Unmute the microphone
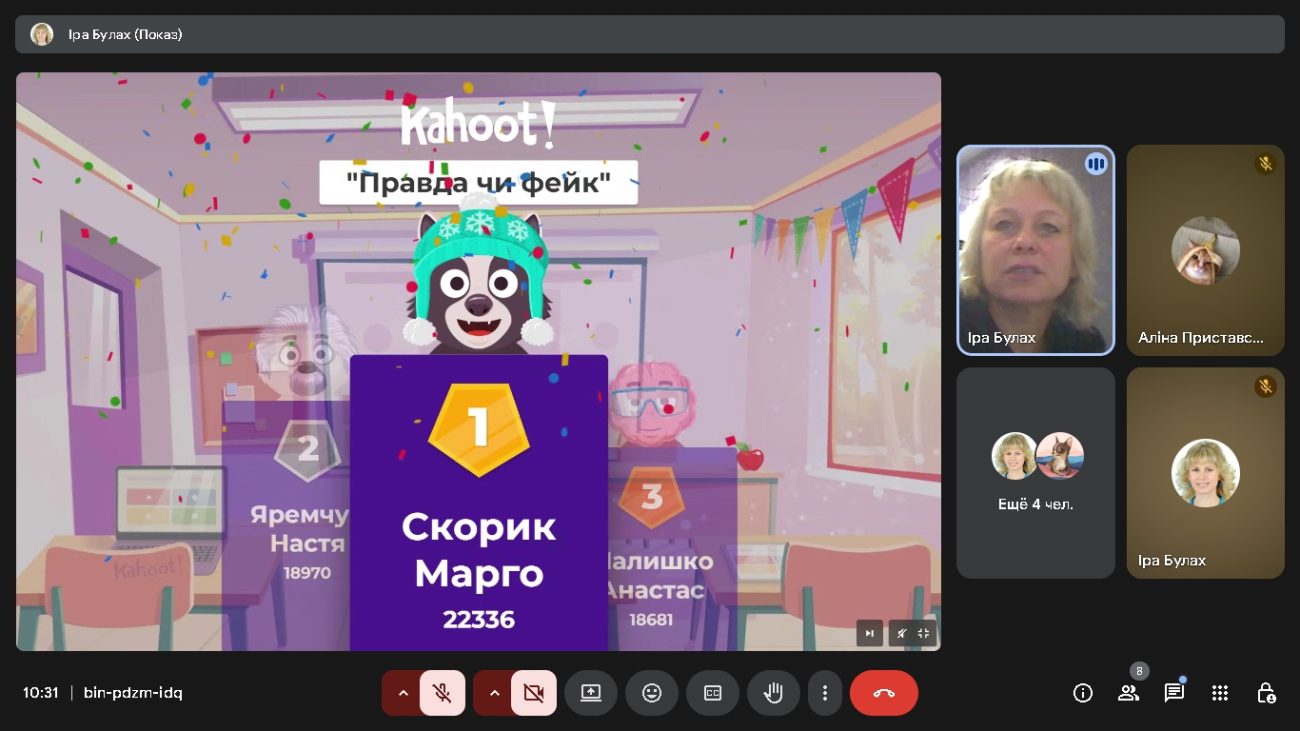Viewport: 1300px width, 731px height. 442,693
